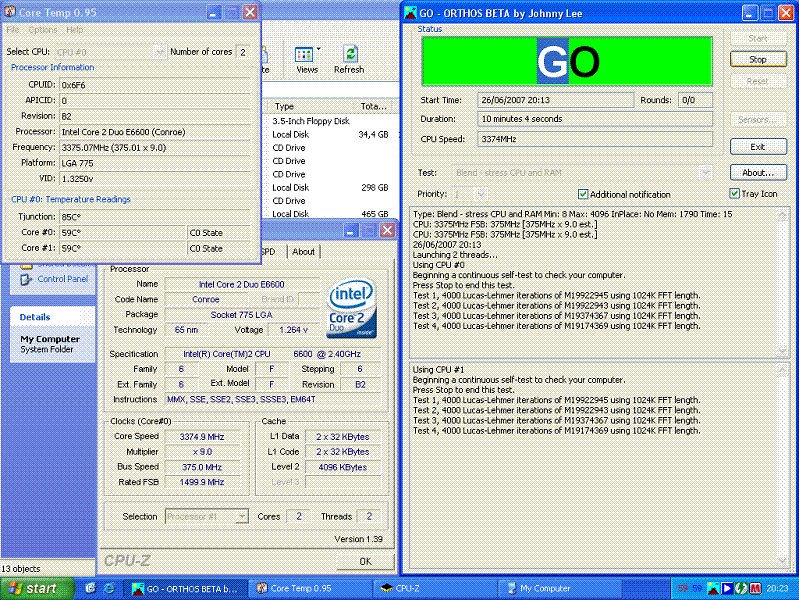Click the Intel Core 2 Duo logo
799x600 pixels.
pos(352,308)
